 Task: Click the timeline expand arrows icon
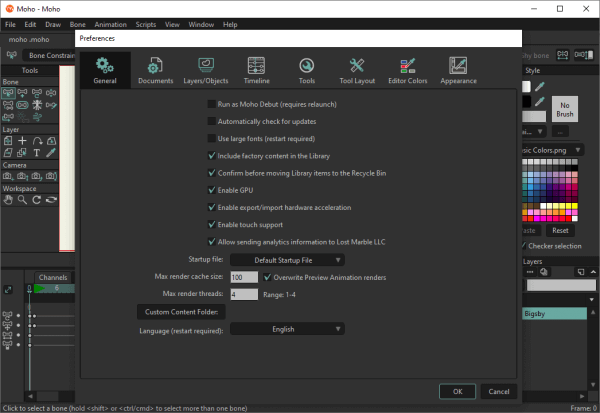[x=8, y=290]
